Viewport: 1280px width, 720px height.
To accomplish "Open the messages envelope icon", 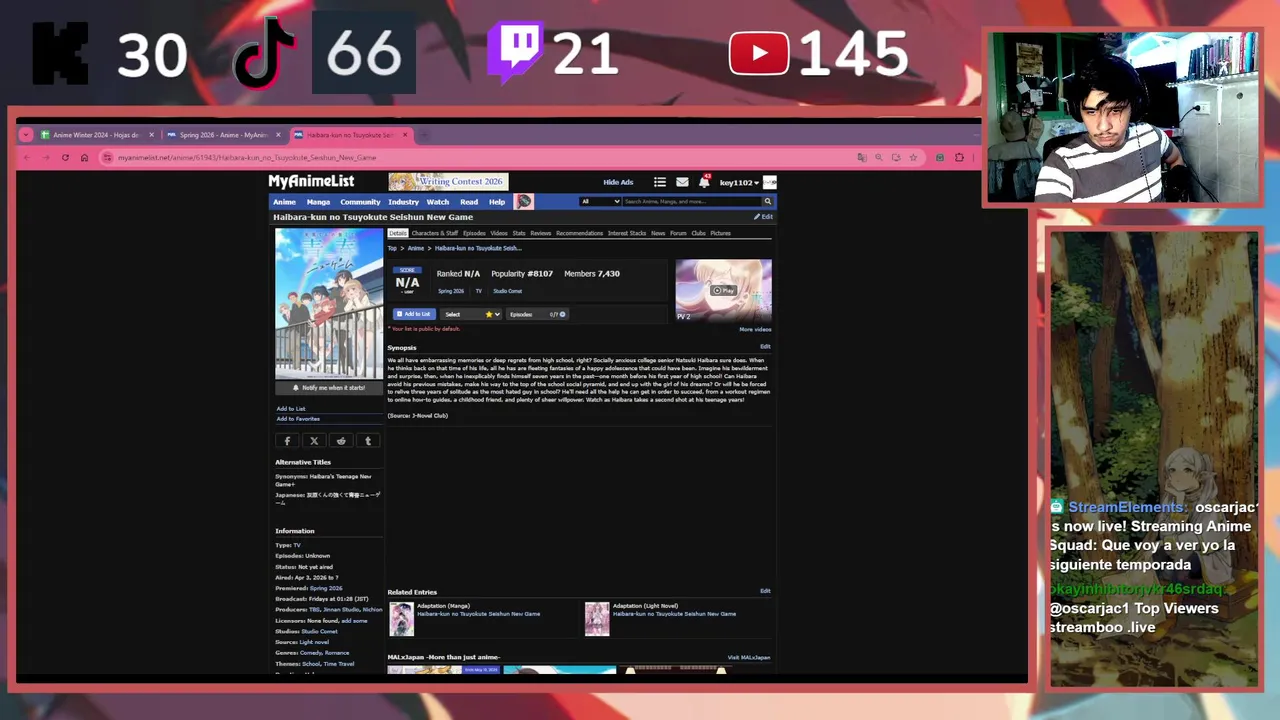I will coord(682,182).
